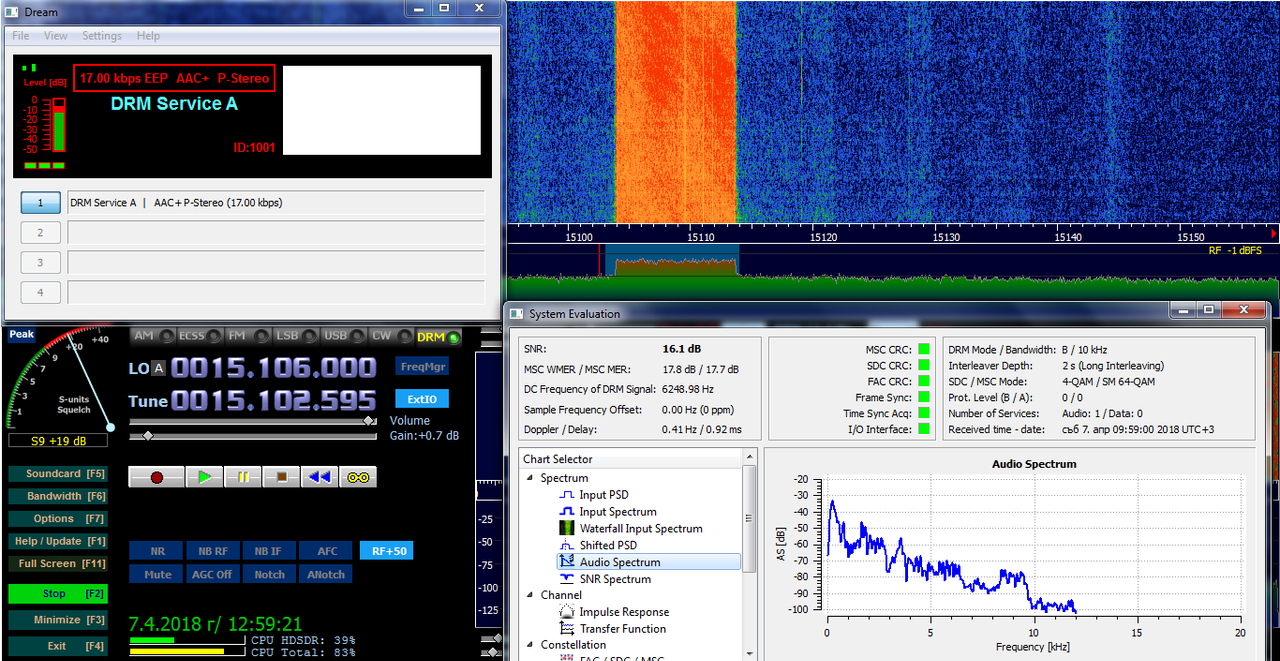This screenshot has width=1280, height=661.
Task: Open the Input PSD chart
Action: tap(604, 495)
